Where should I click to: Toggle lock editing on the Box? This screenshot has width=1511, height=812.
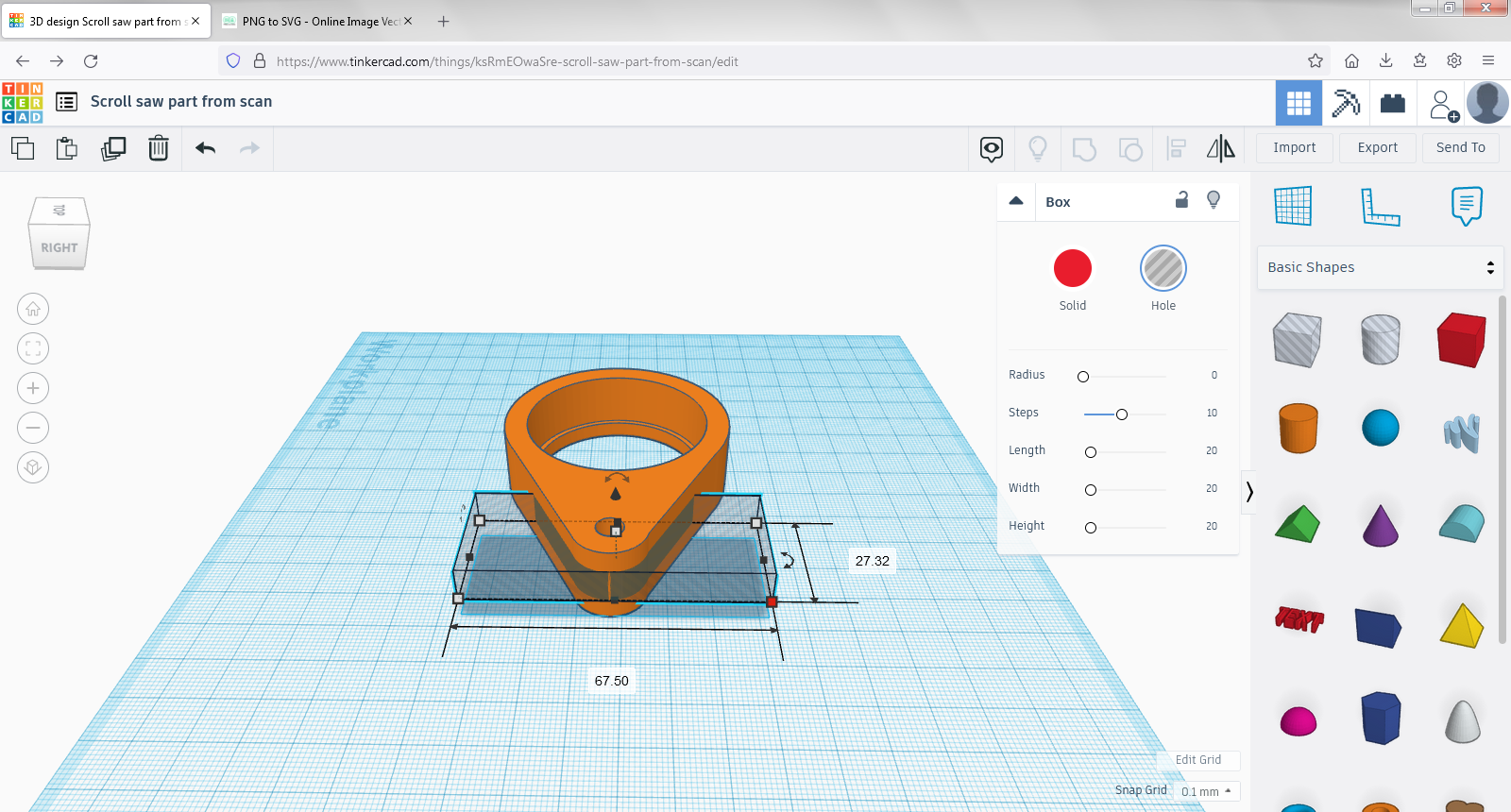click(x=1181, y=200)
